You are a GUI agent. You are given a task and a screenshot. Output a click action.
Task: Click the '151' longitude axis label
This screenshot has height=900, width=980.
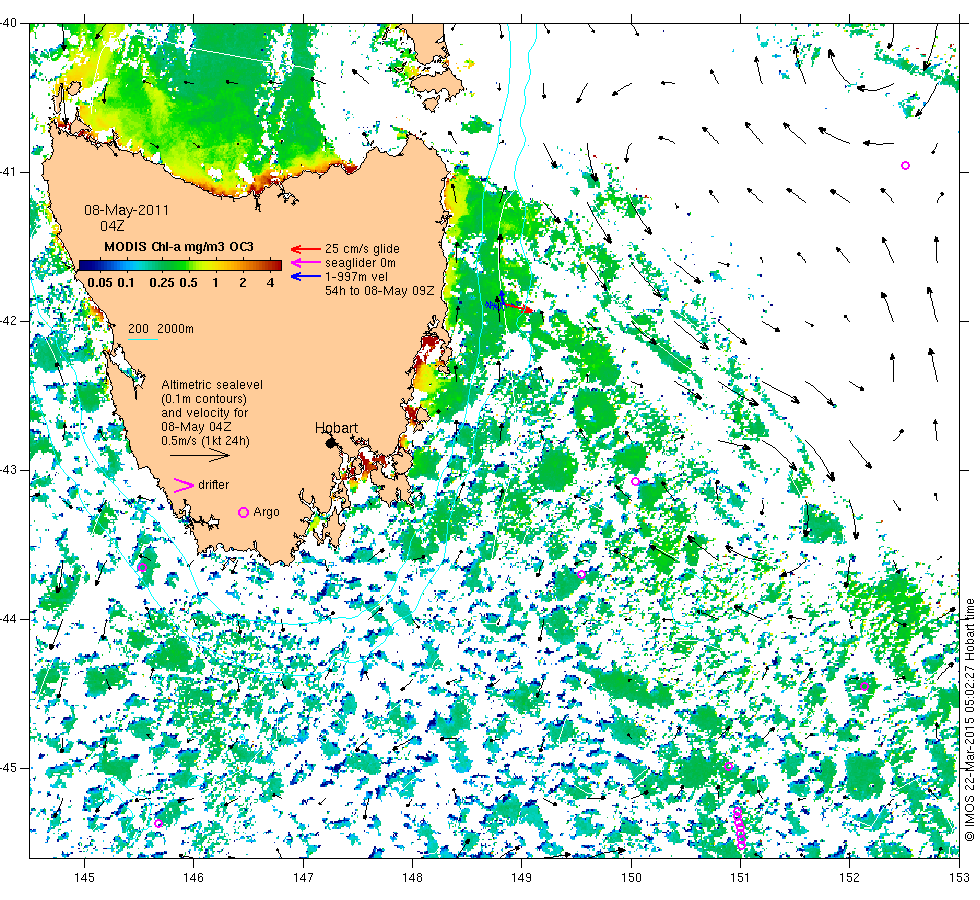click(x=740, y=878)
